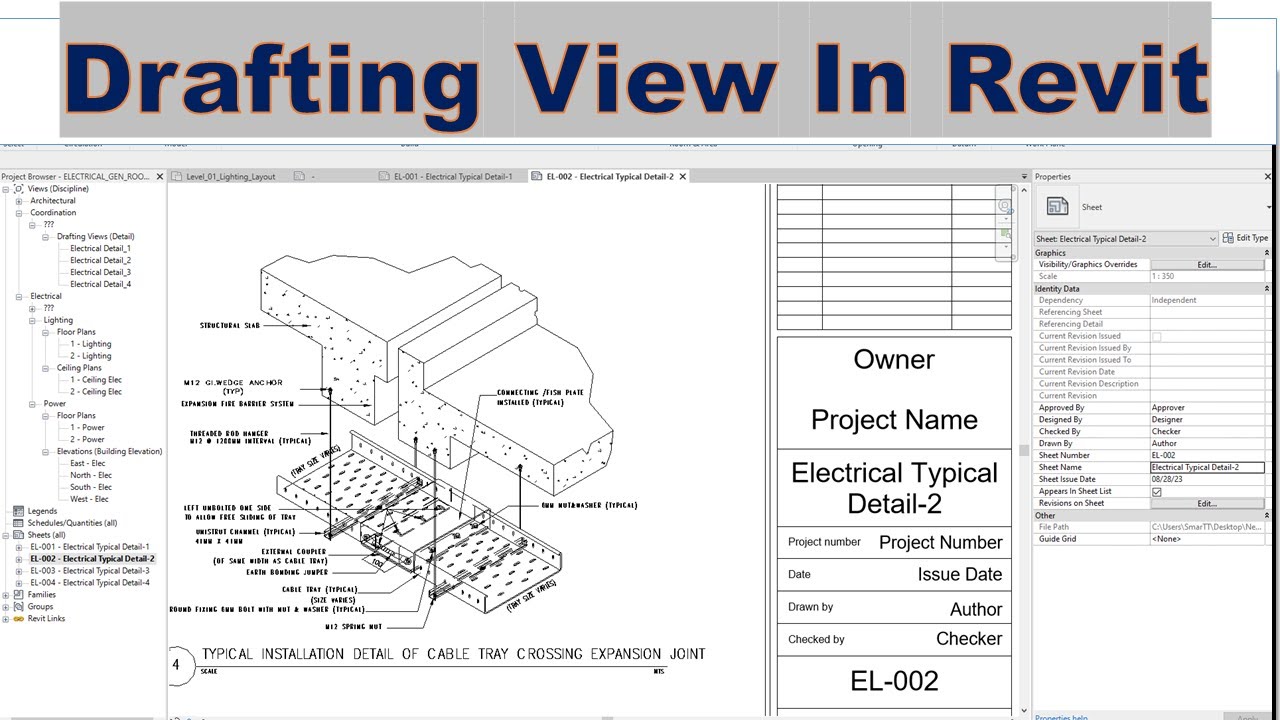
Task: Expand the Architectural node
Action: pyautogui.click(x=19, y=201)
